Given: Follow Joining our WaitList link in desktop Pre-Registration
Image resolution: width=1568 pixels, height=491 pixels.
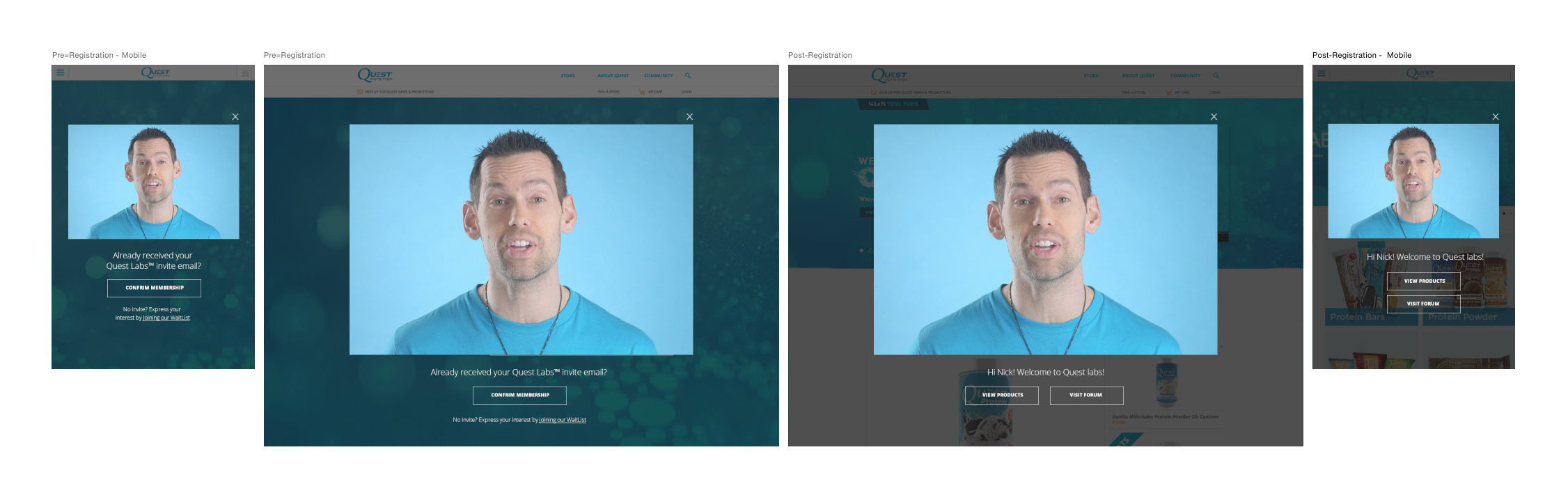Looking at the screenshot, I should 563,420.
